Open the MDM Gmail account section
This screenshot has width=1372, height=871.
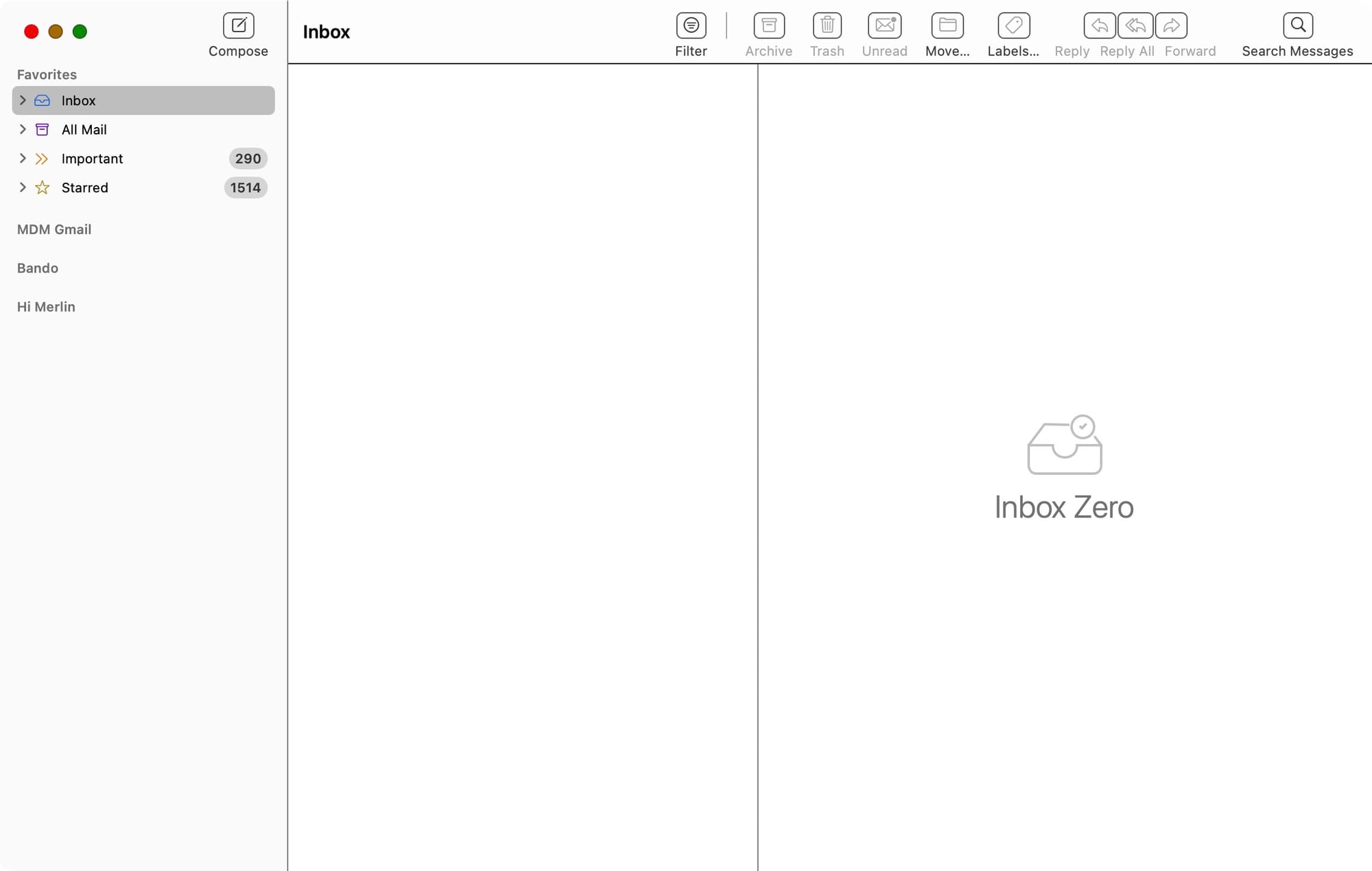pos(54,229)
